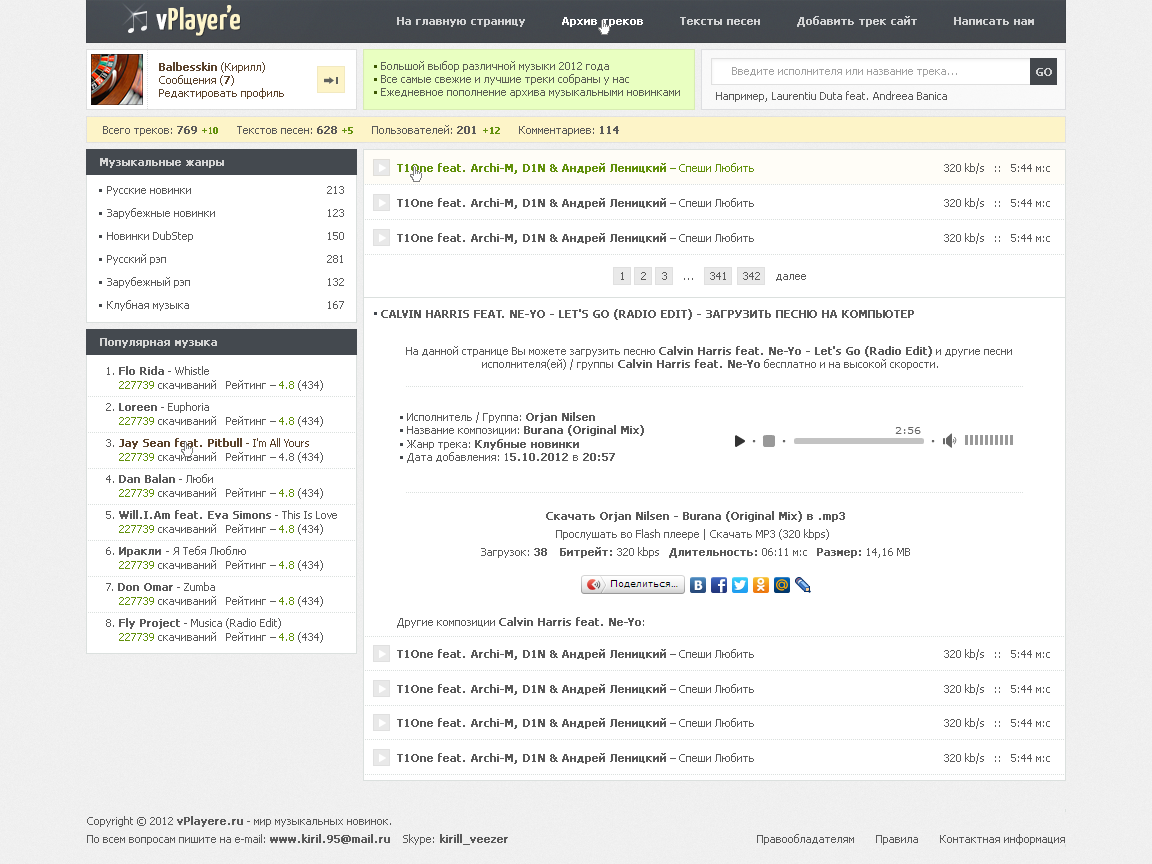
Task: Open Will.I.Am feat. Eva Simons track
Action: coord(228,515)
